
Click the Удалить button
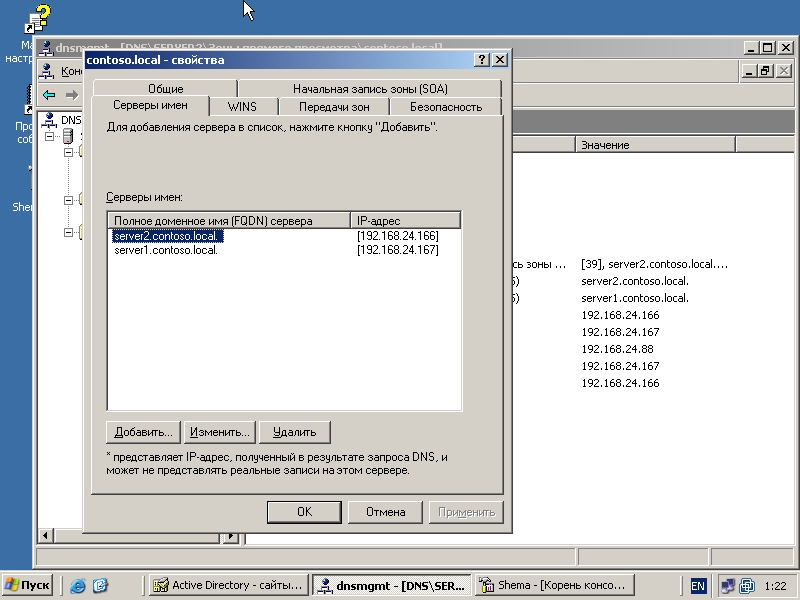(x=295, y=432)
